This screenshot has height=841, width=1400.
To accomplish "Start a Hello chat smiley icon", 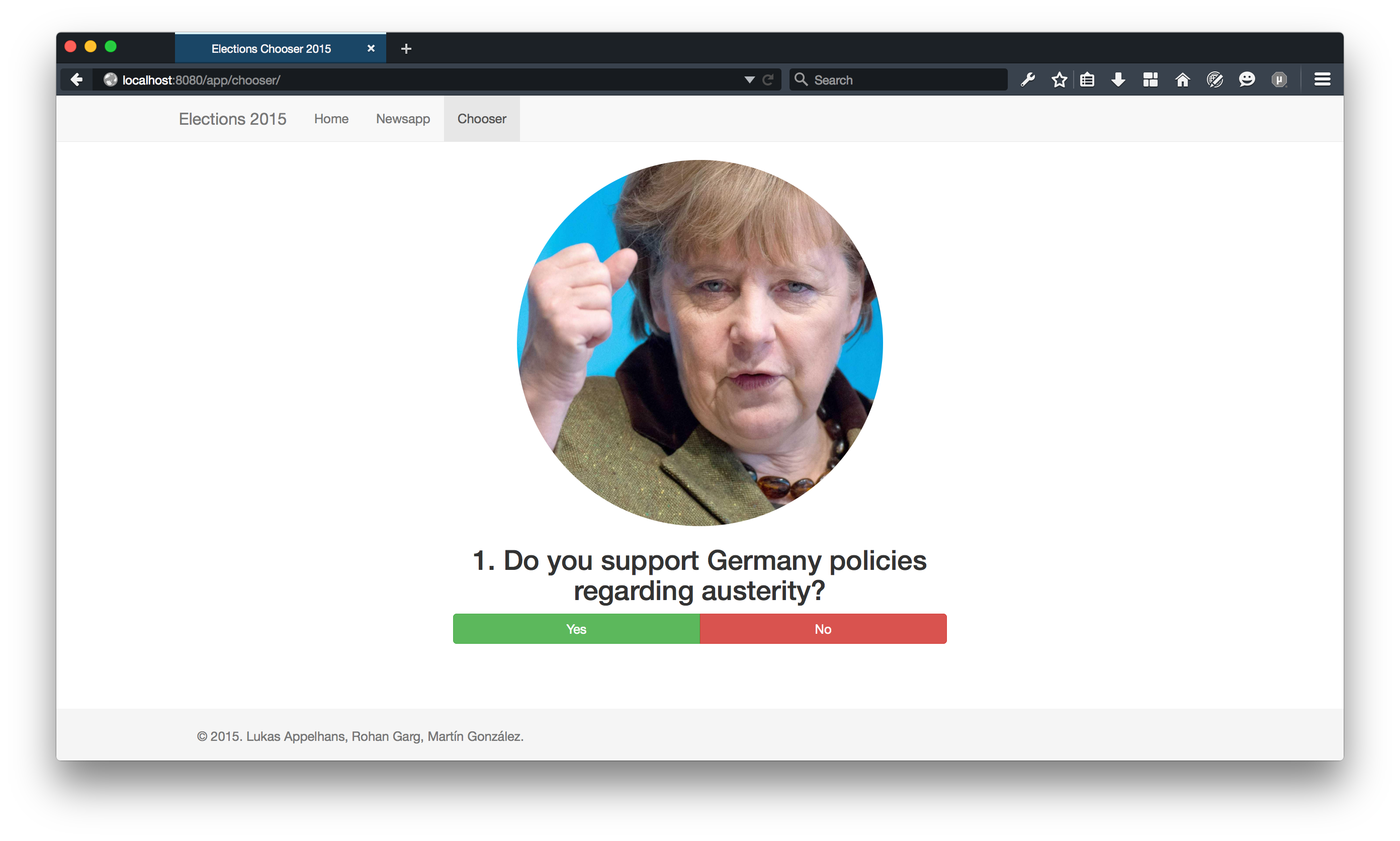I will (x=1247, y=80).
